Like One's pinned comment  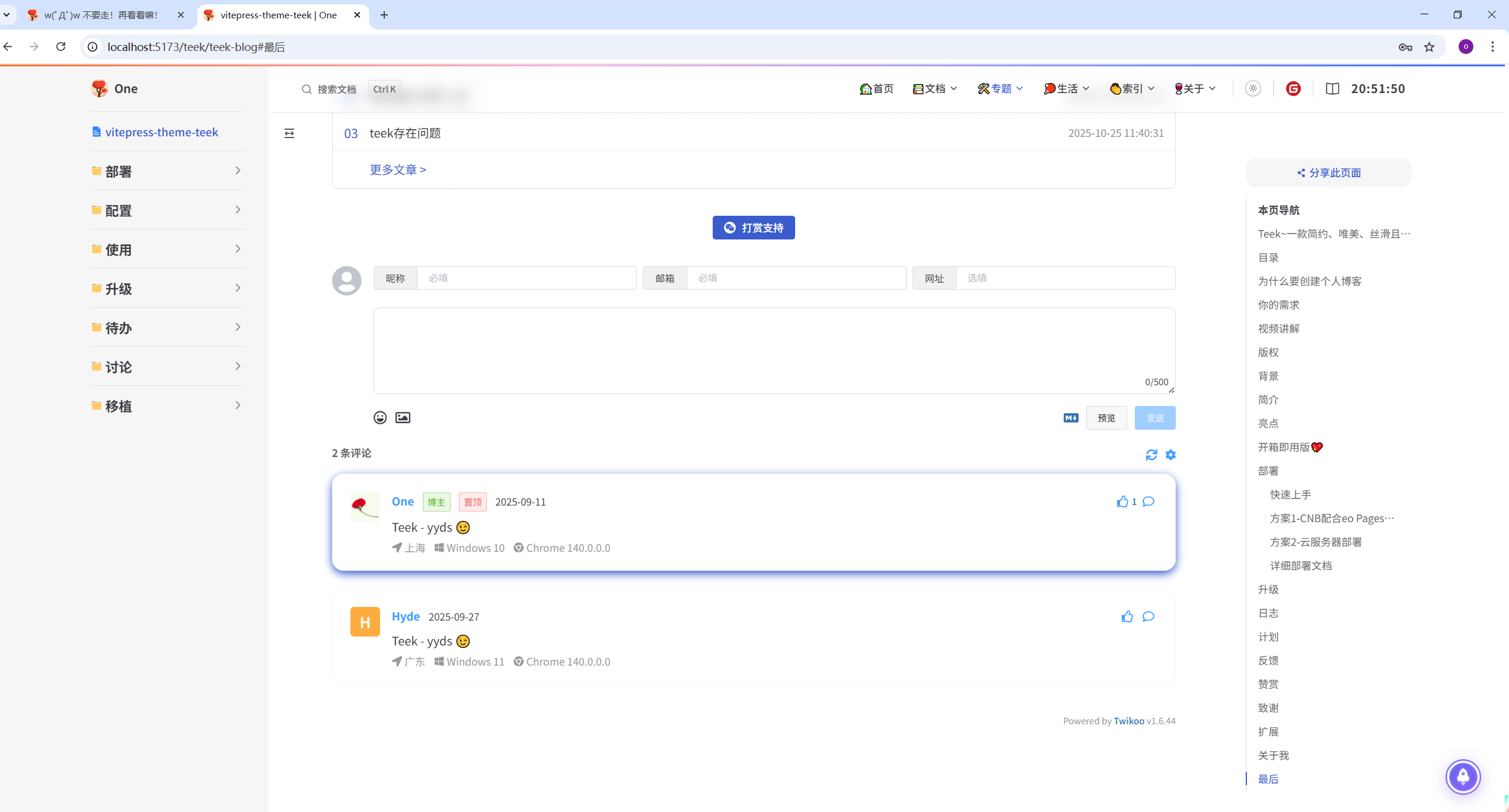click(1122, 502)
